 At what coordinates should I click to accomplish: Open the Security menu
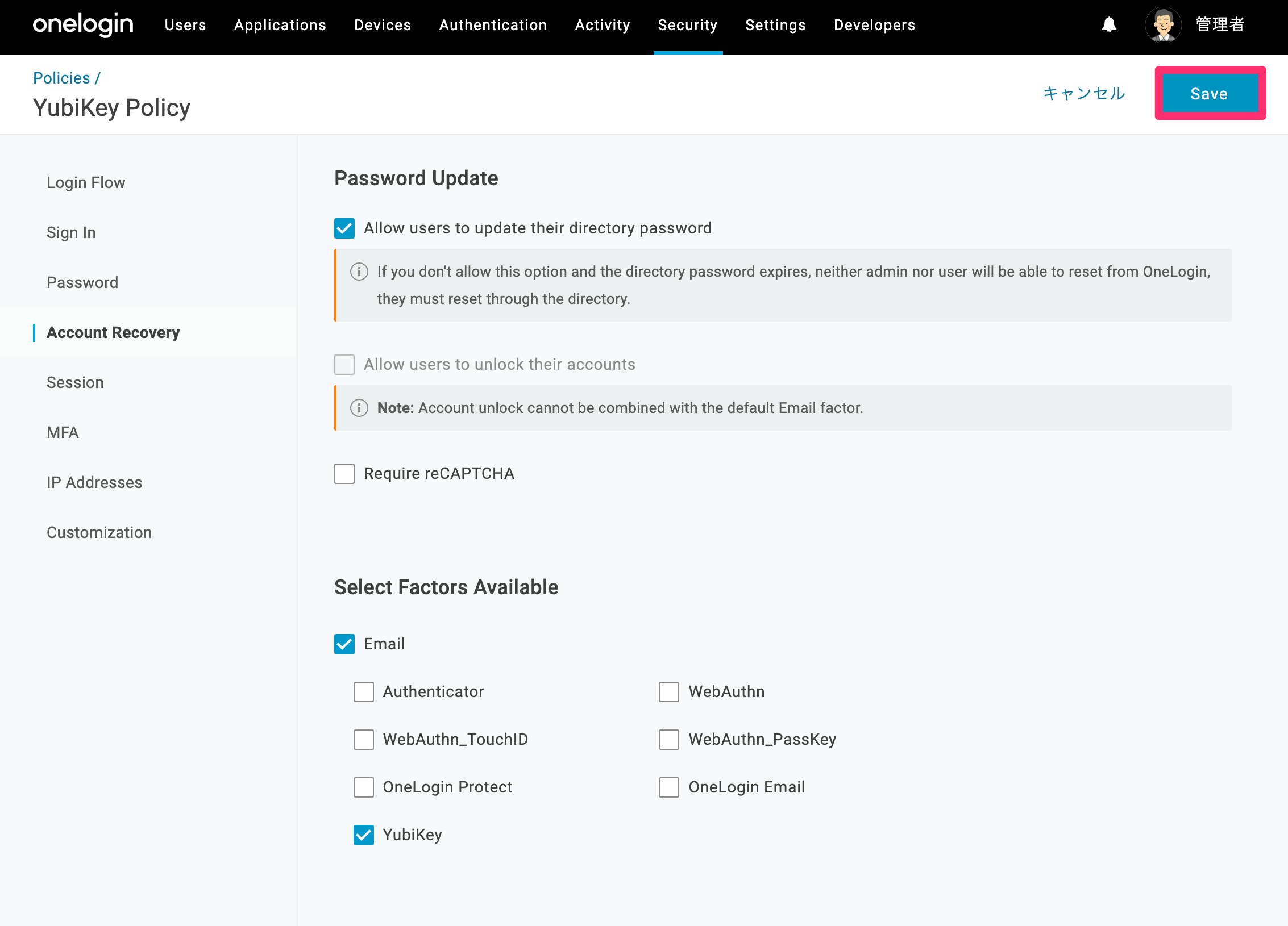point(688,25)
